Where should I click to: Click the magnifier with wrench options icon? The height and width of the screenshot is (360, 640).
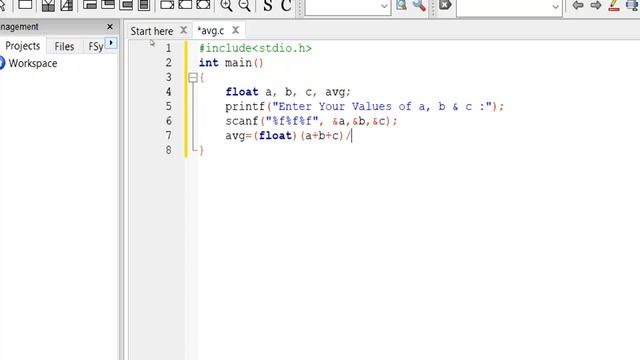[x=419, y=5]
